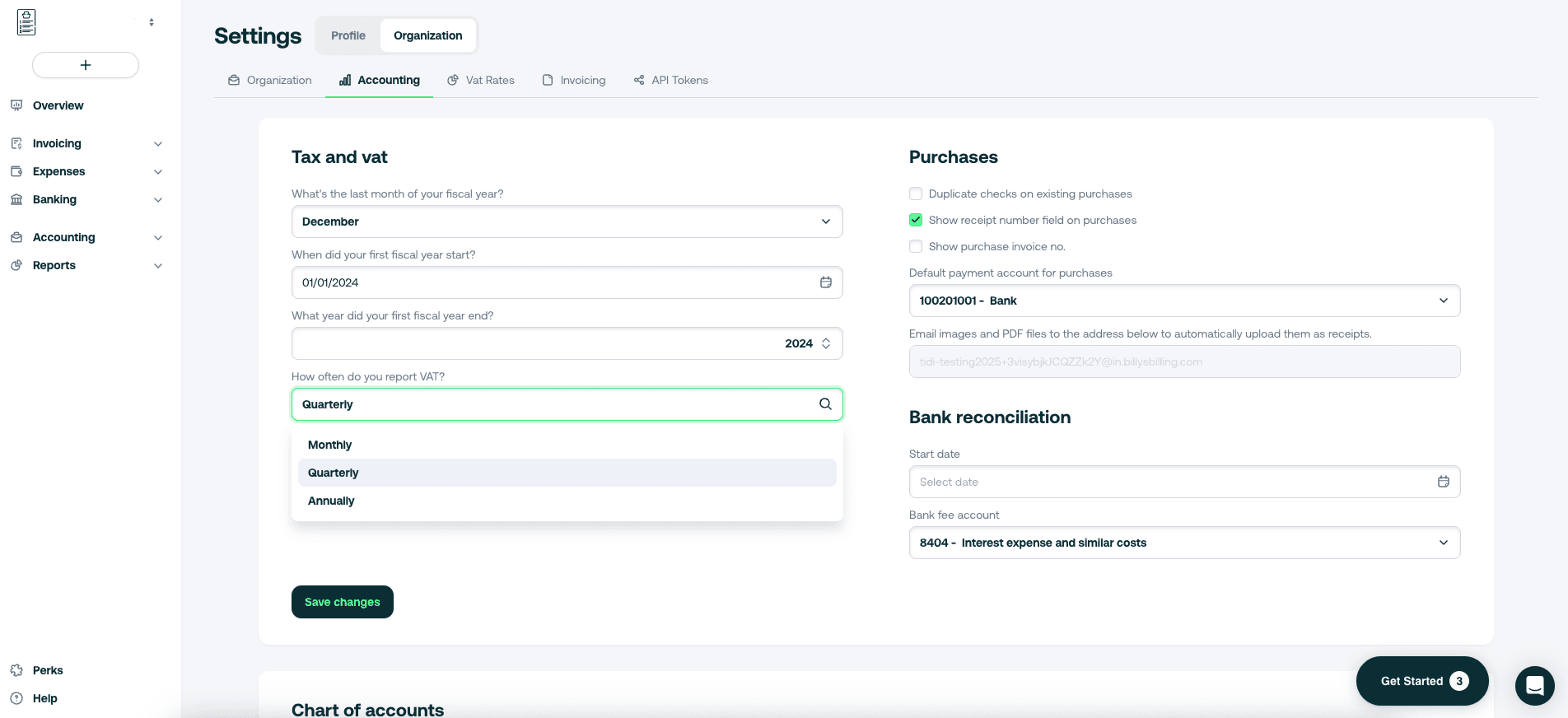Click the Save changes button
Screen dimensions: 1568x718
click(x=343, y=602)
